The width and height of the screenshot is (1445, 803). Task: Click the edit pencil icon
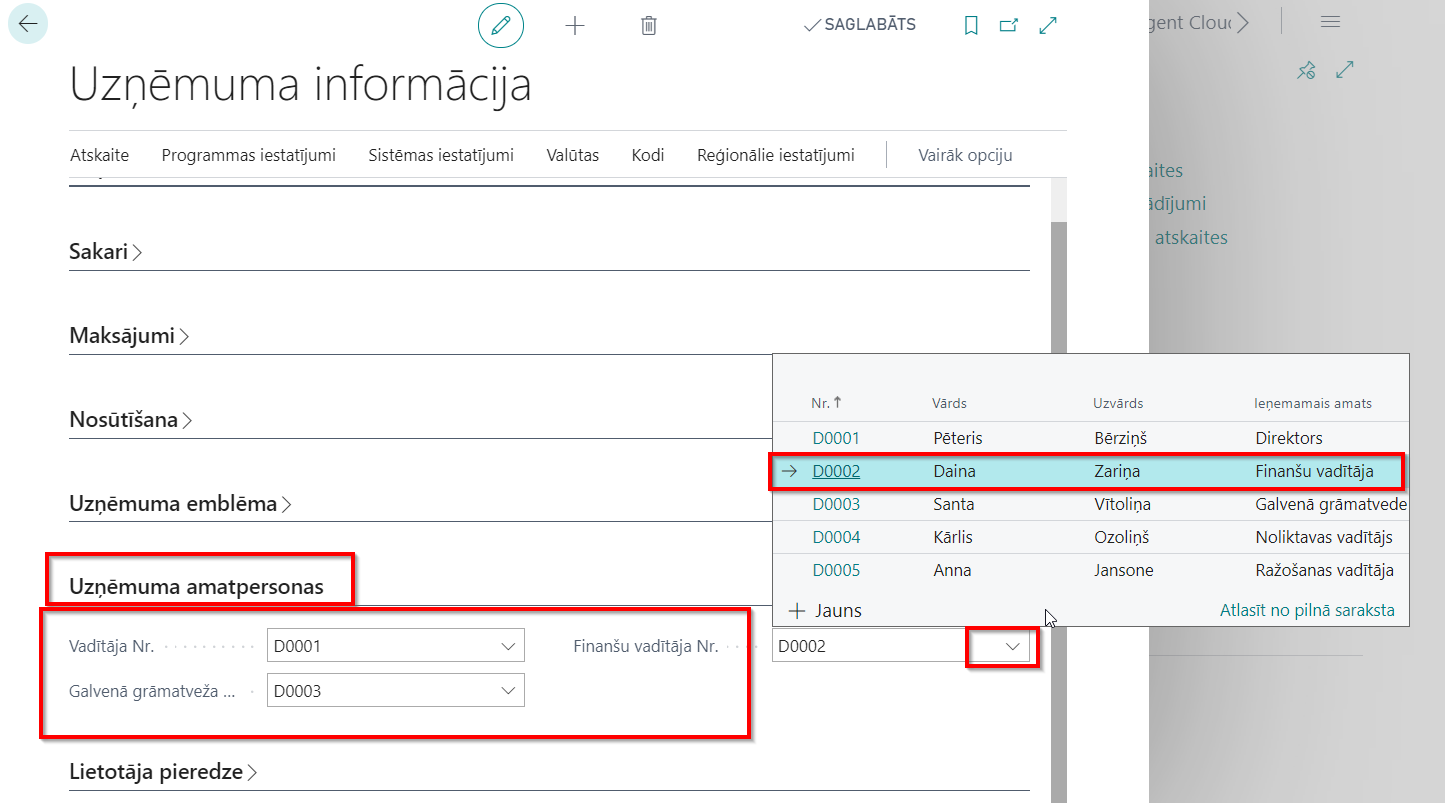pos(501,26)
